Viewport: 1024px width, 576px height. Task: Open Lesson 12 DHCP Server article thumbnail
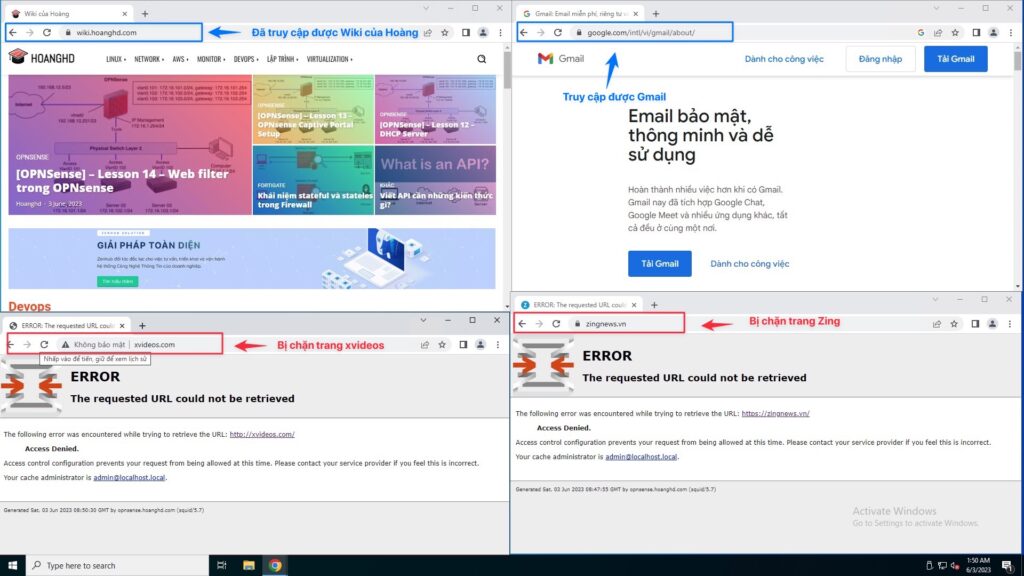pyautogui.click(x=435, y=109)
